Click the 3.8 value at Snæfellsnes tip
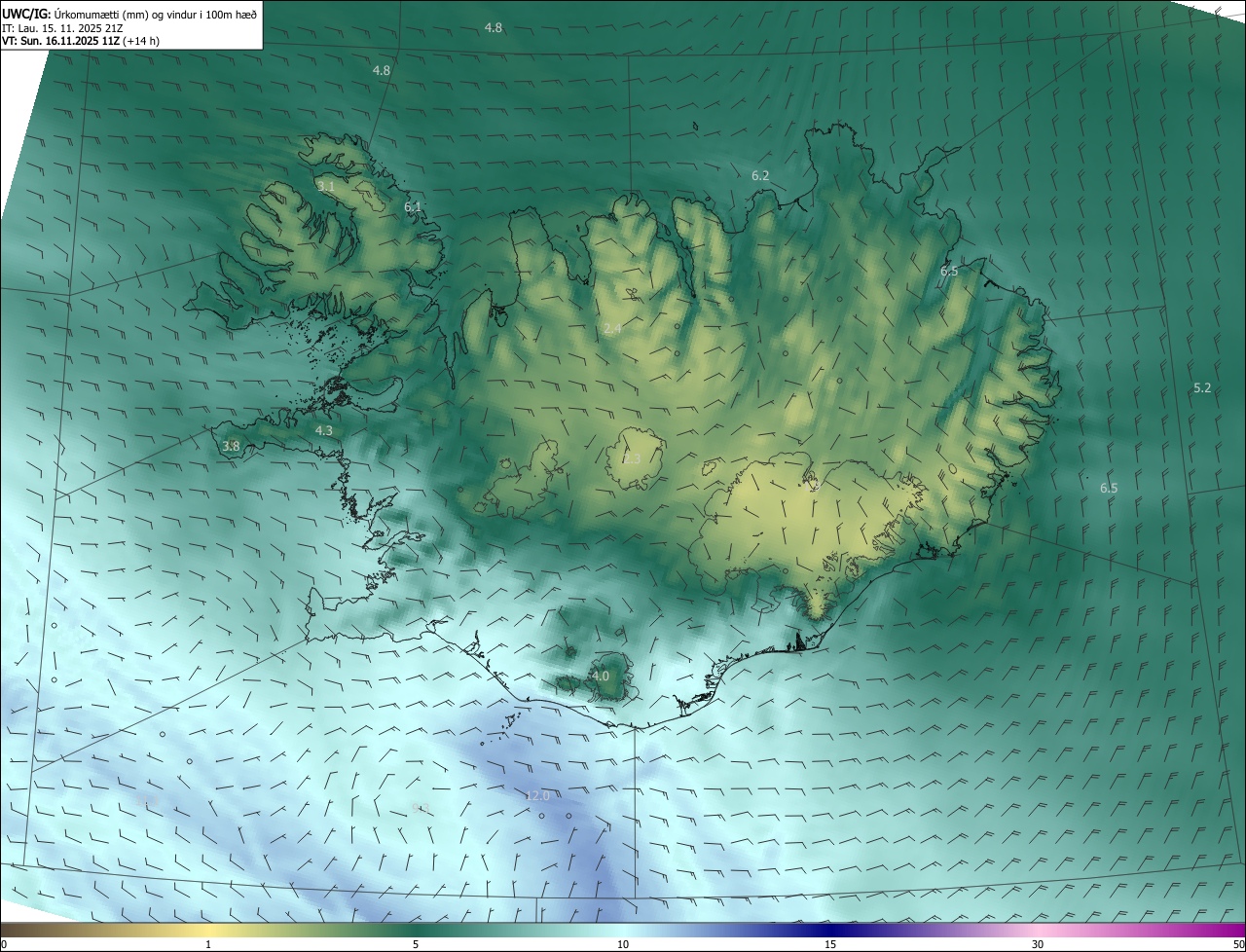This screenshot has height=952, width=1246. pyautogui.click(x=231, y=446)
